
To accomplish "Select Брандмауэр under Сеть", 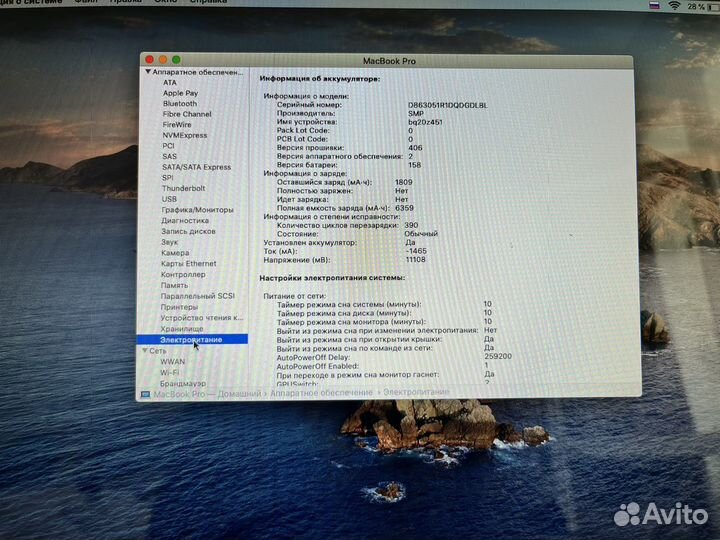I will point(183,383).
